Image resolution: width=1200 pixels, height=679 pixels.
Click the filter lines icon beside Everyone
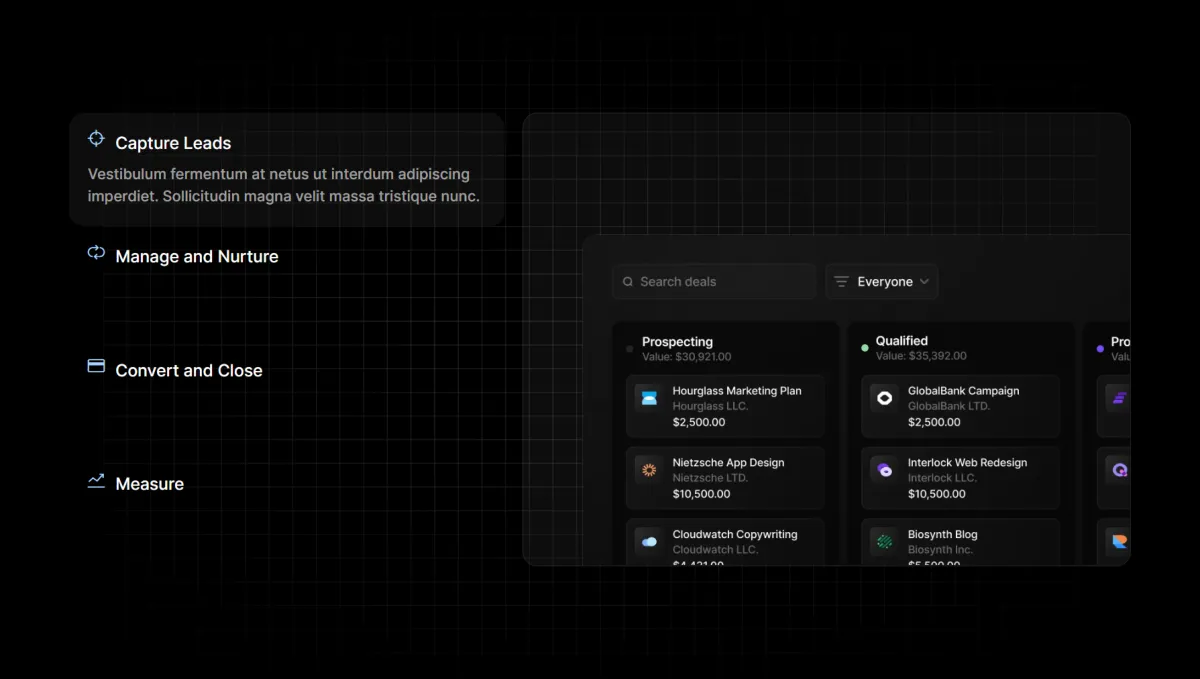[x=841, y=282]
